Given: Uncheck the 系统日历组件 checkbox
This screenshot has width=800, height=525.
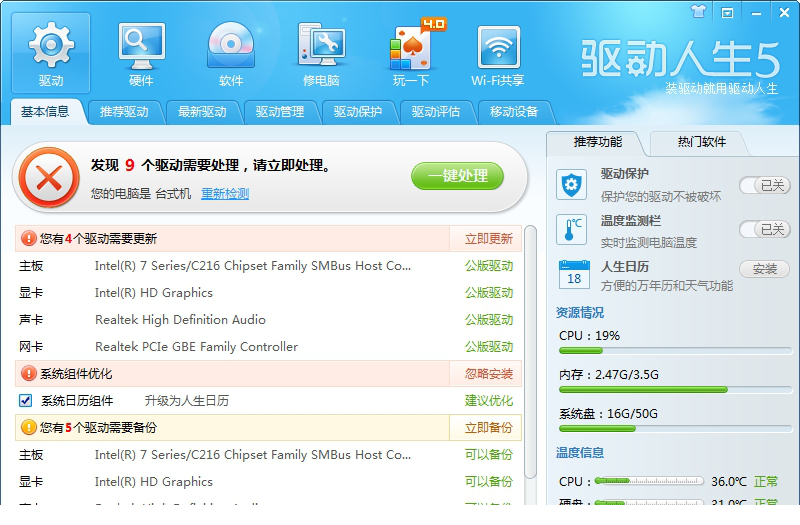Looking at the screenshot, I should point(26,401).
